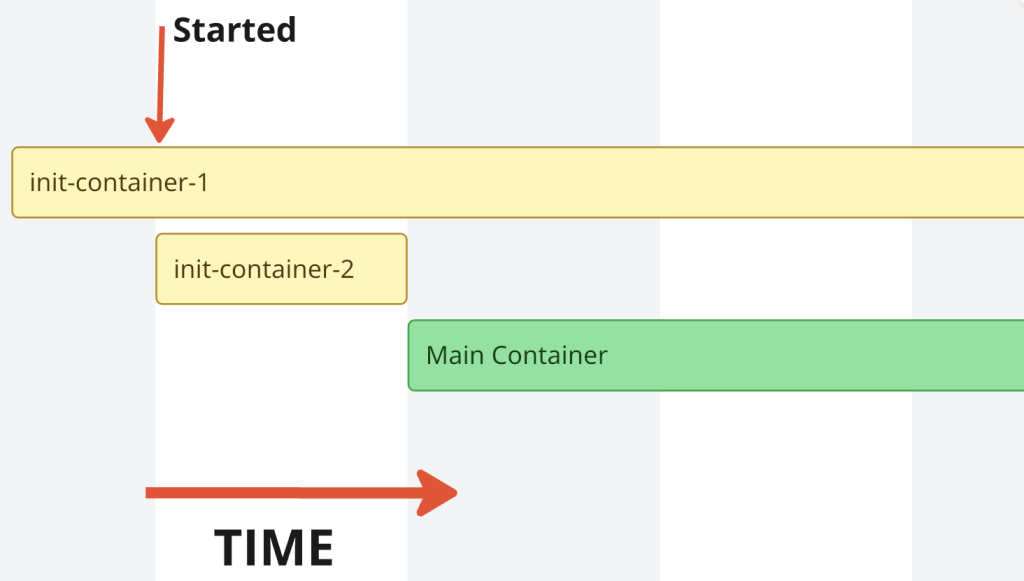Screen dimensions: 1024x581
Task: Click the 'init-container-2' text label
Action: tap(264, 269)
